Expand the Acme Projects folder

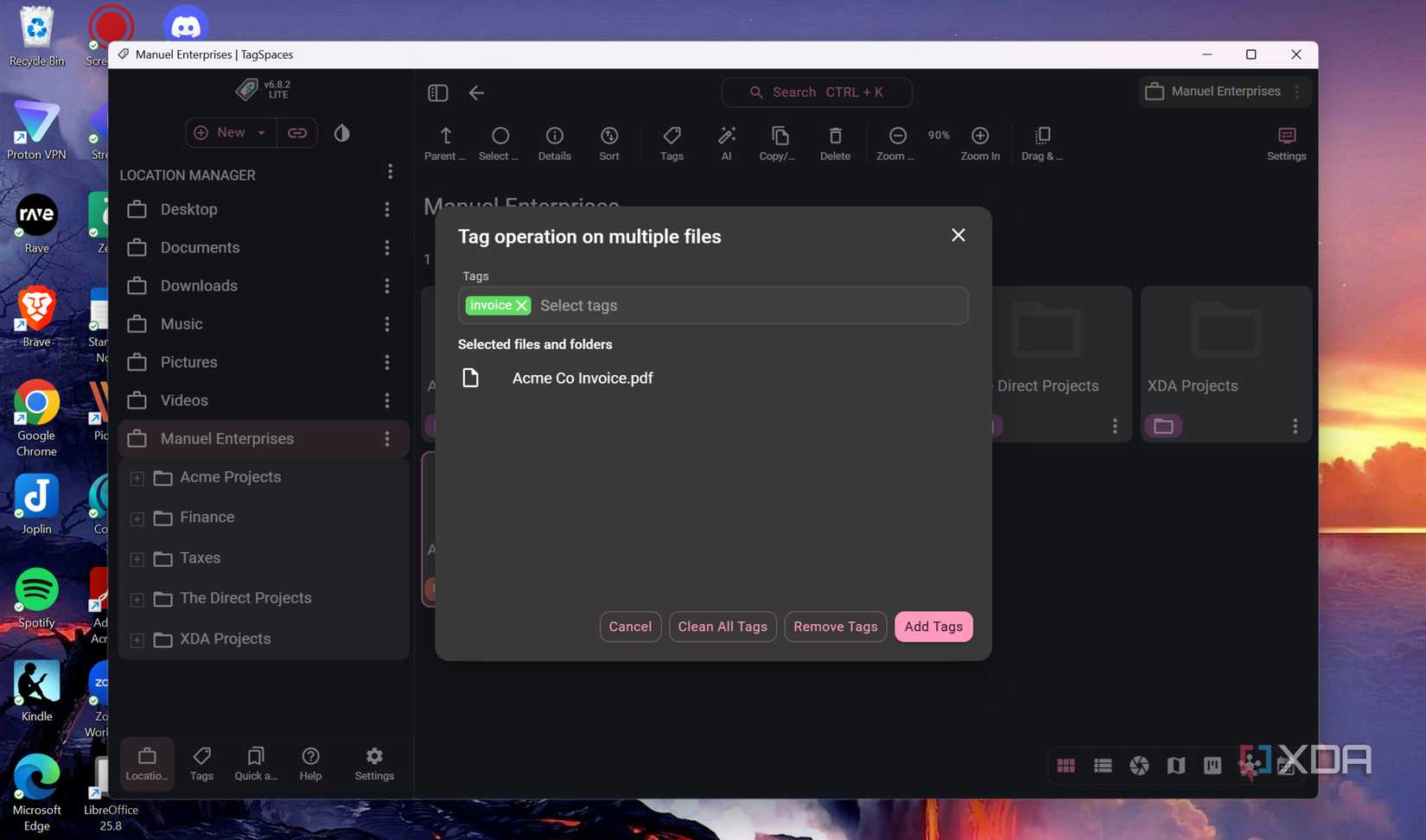(137, 478)
